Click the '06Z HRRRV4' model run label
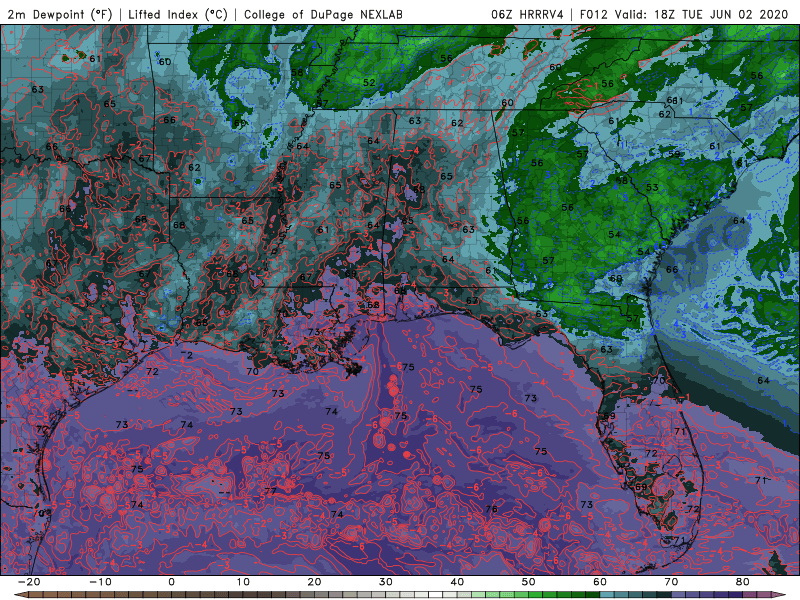 click(528, 14)
